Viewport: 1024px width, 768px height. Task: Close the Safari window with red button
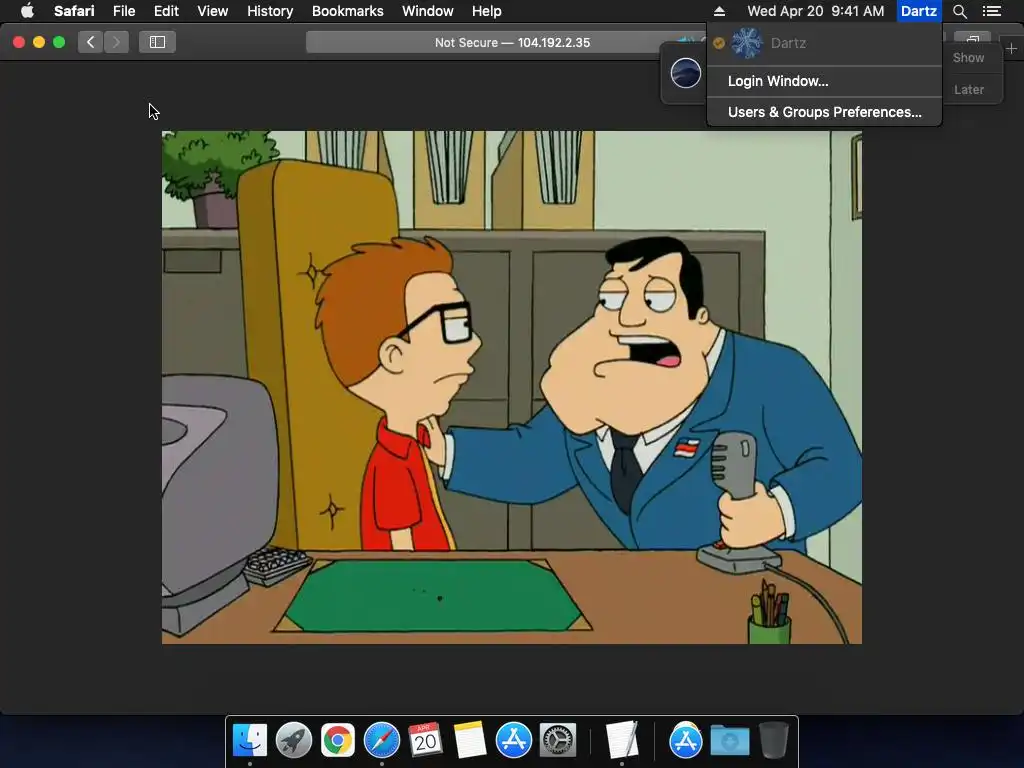19,42
